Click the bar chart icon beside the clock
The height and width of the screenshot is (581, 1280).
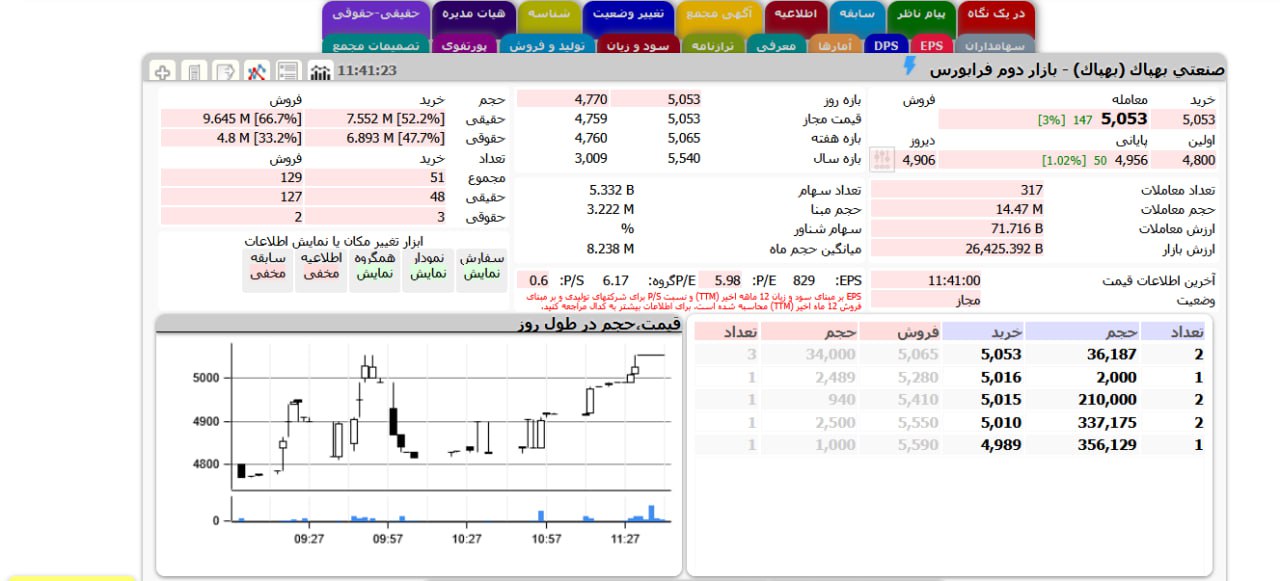pos(320,71)
